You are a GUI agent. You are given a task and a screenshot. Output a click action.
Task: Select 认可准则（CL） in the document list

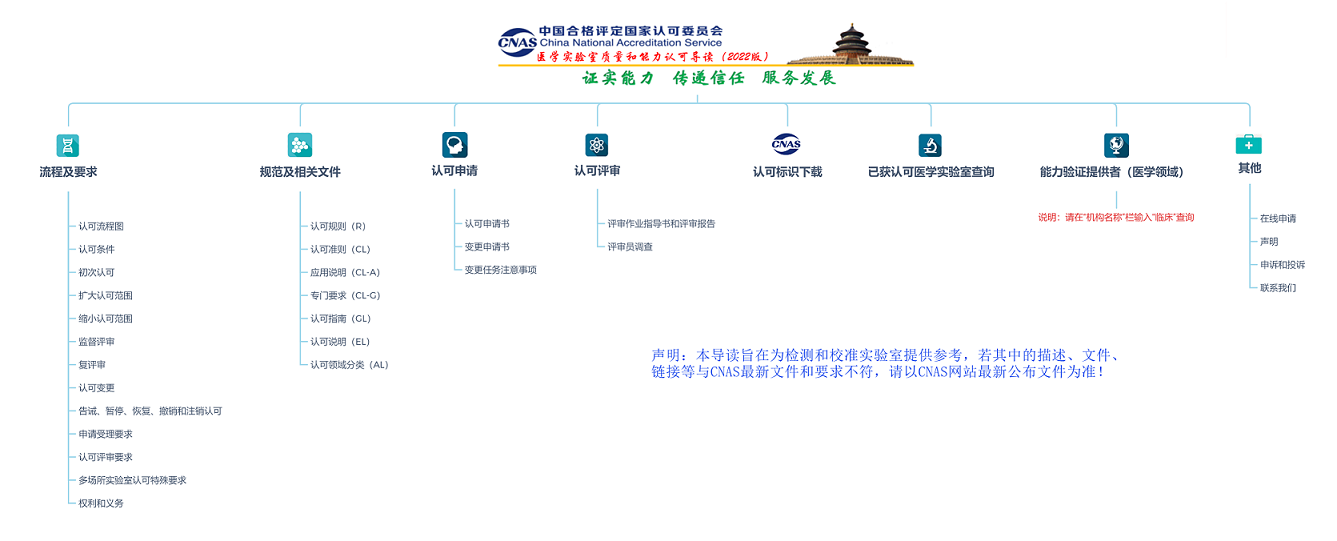point(339,250)
